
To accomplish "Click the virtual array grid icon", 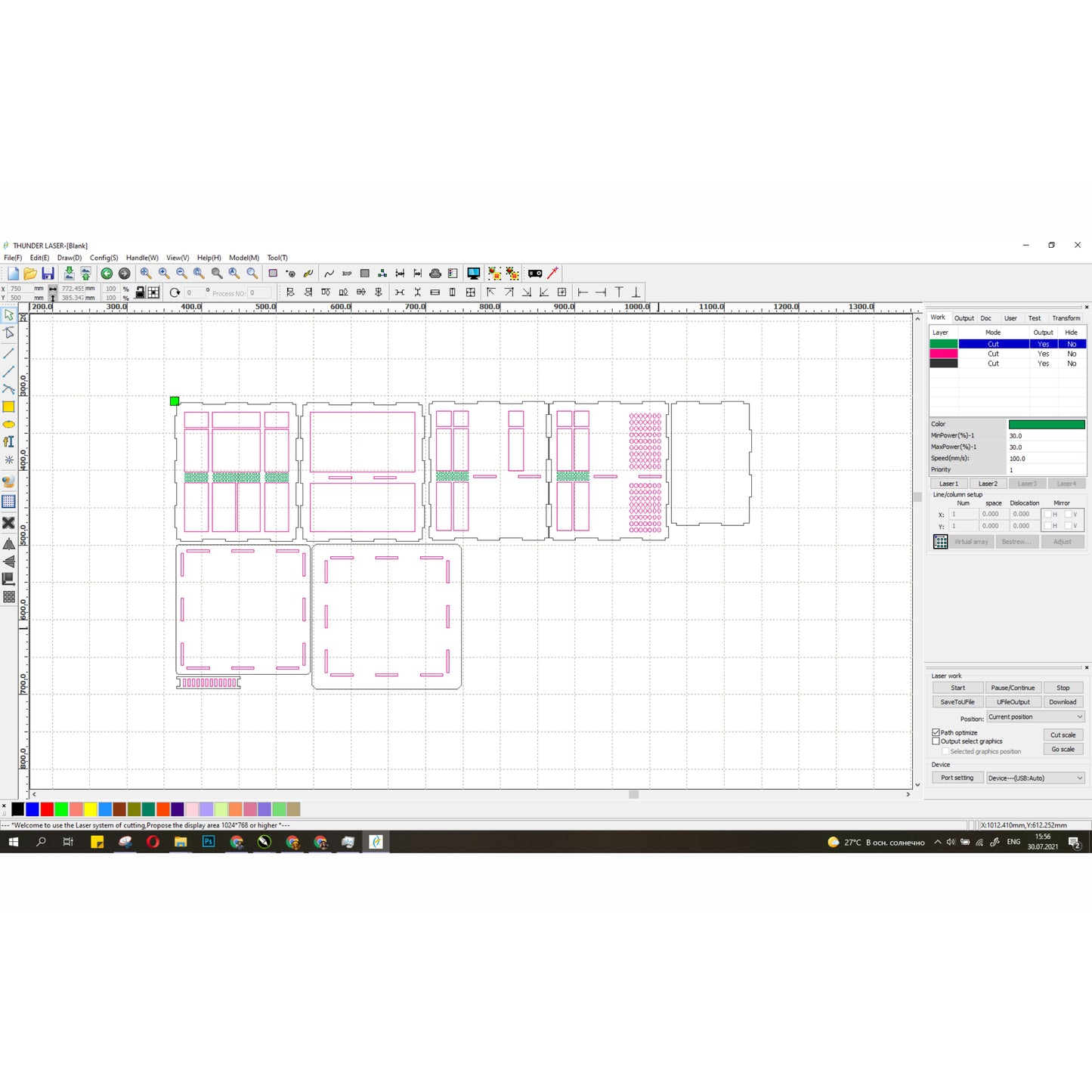I will pyautogui.click(x=940, y=542).
